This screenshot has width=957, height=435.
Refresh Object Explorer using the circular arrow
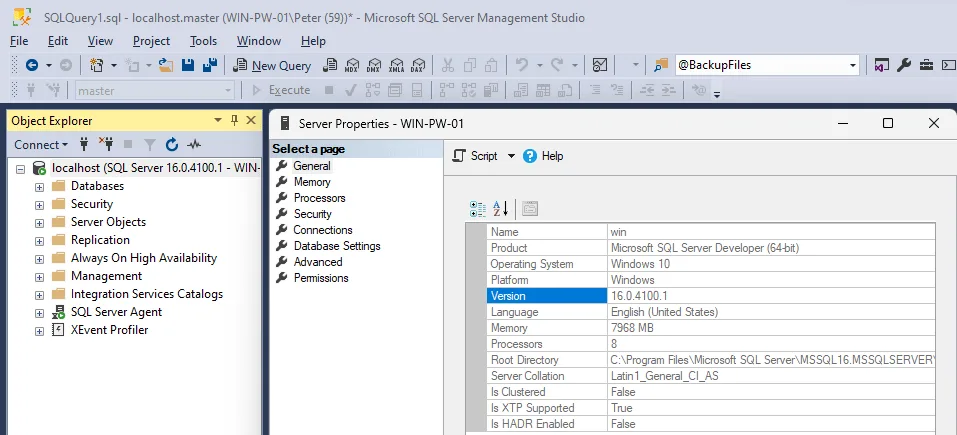click(x=172, y=145)
